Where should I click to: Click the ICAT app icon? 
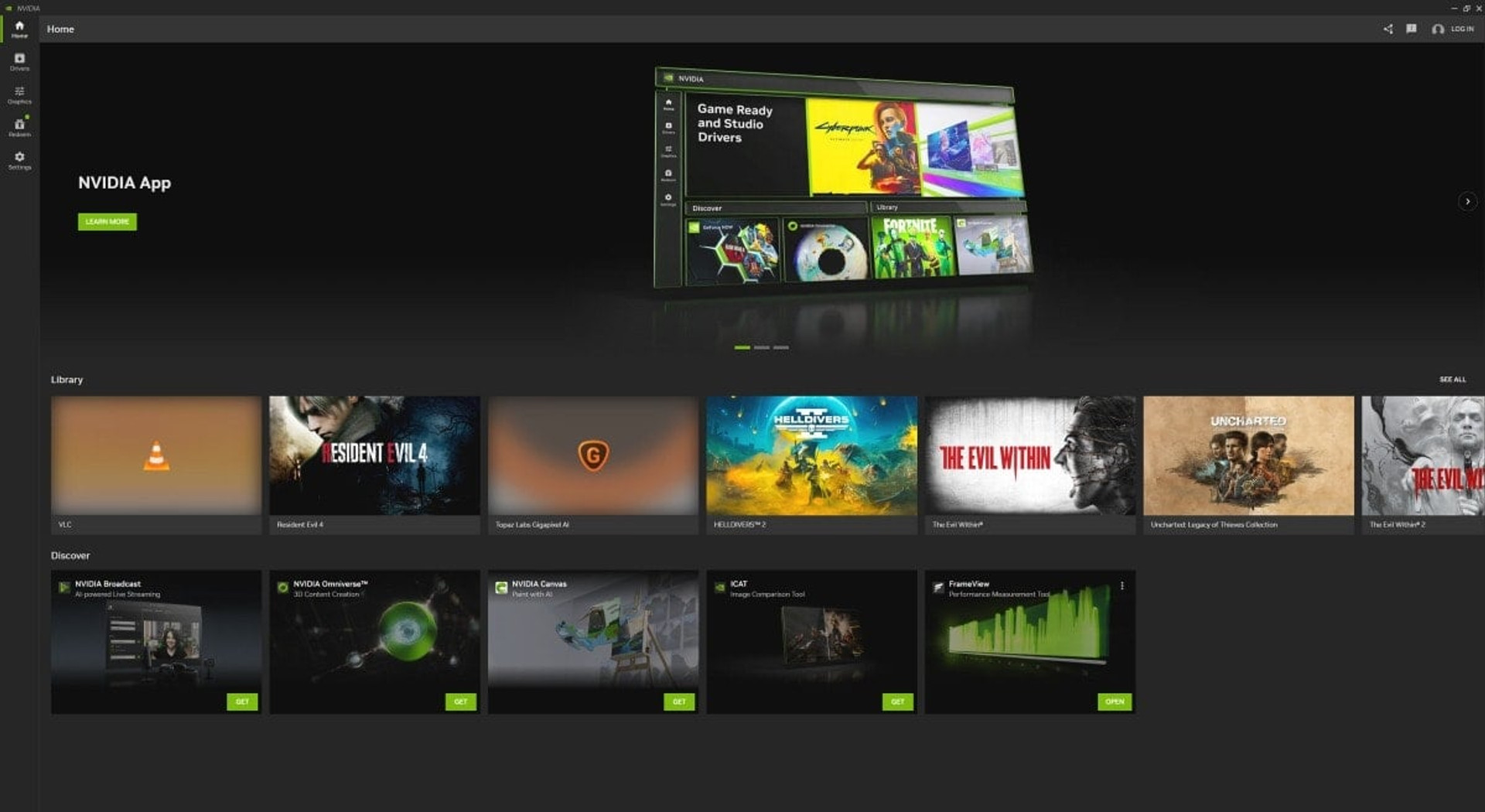pos(720,588)
